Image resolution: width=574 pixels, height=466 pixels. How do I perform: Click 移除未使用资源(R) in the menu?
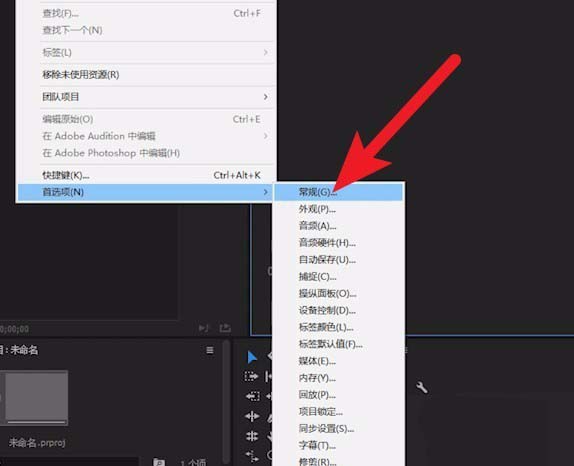[x=157, y=75]
